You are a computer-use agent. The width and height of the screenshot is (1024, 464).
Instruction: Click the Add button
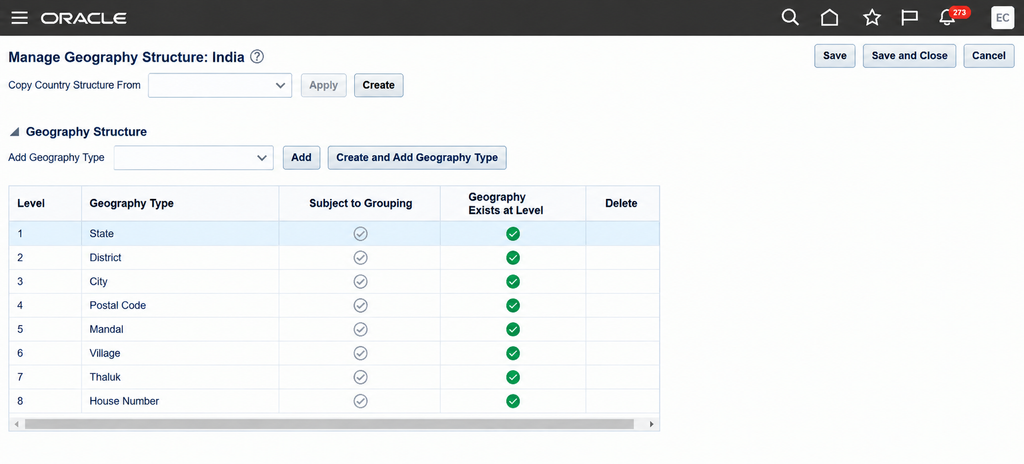point(301,157)
